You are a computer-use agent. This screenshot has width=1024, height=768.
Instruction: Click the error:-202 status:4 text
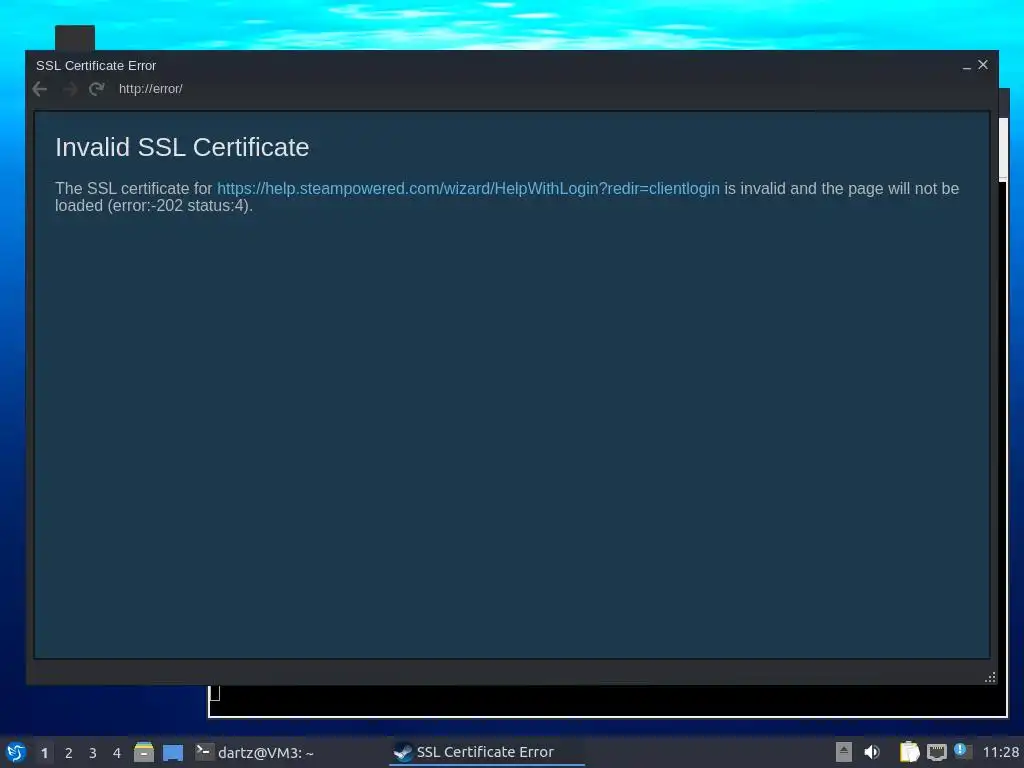click(180, 206)
